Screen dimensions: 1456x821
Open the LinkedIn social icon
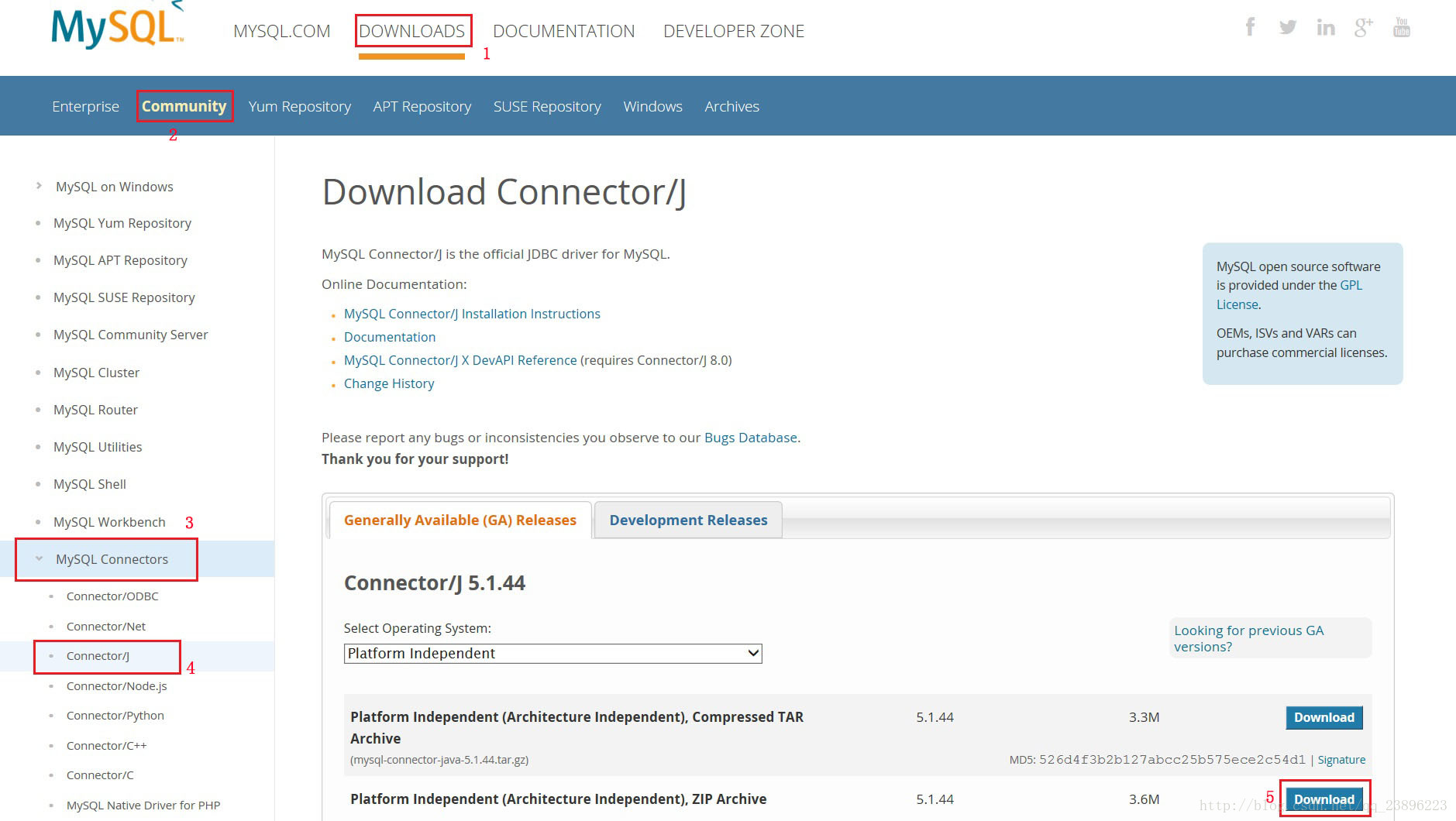tap(1326, 28)
